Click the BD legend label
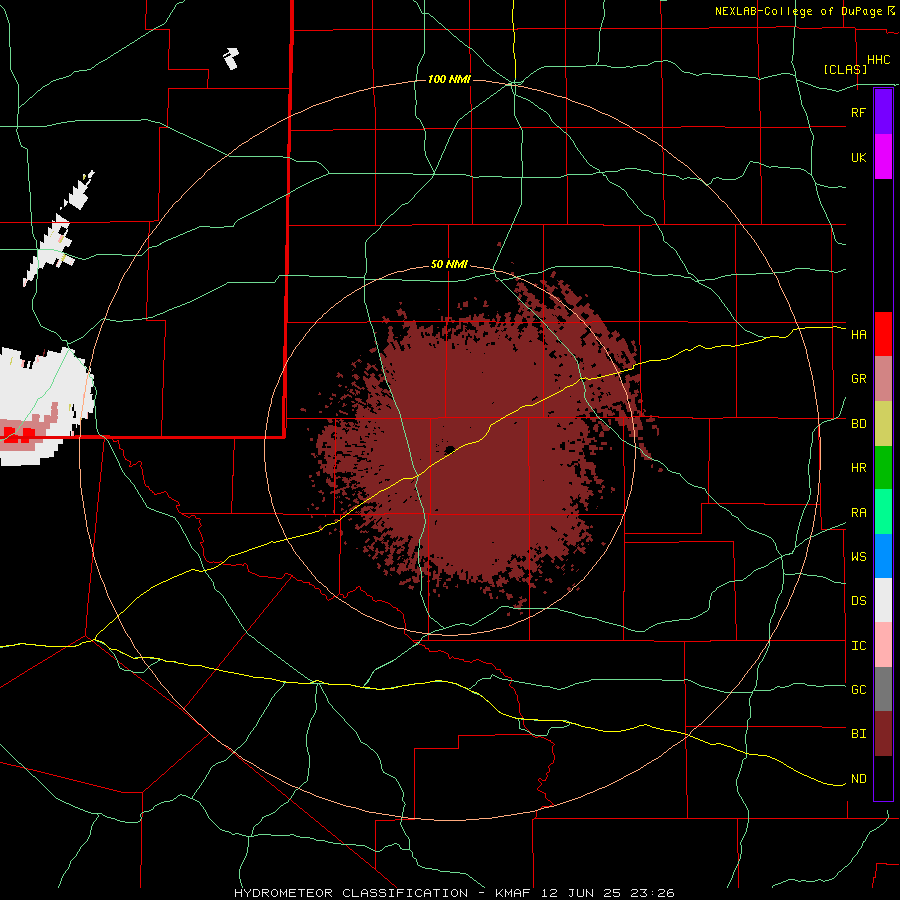 (859, 424)
